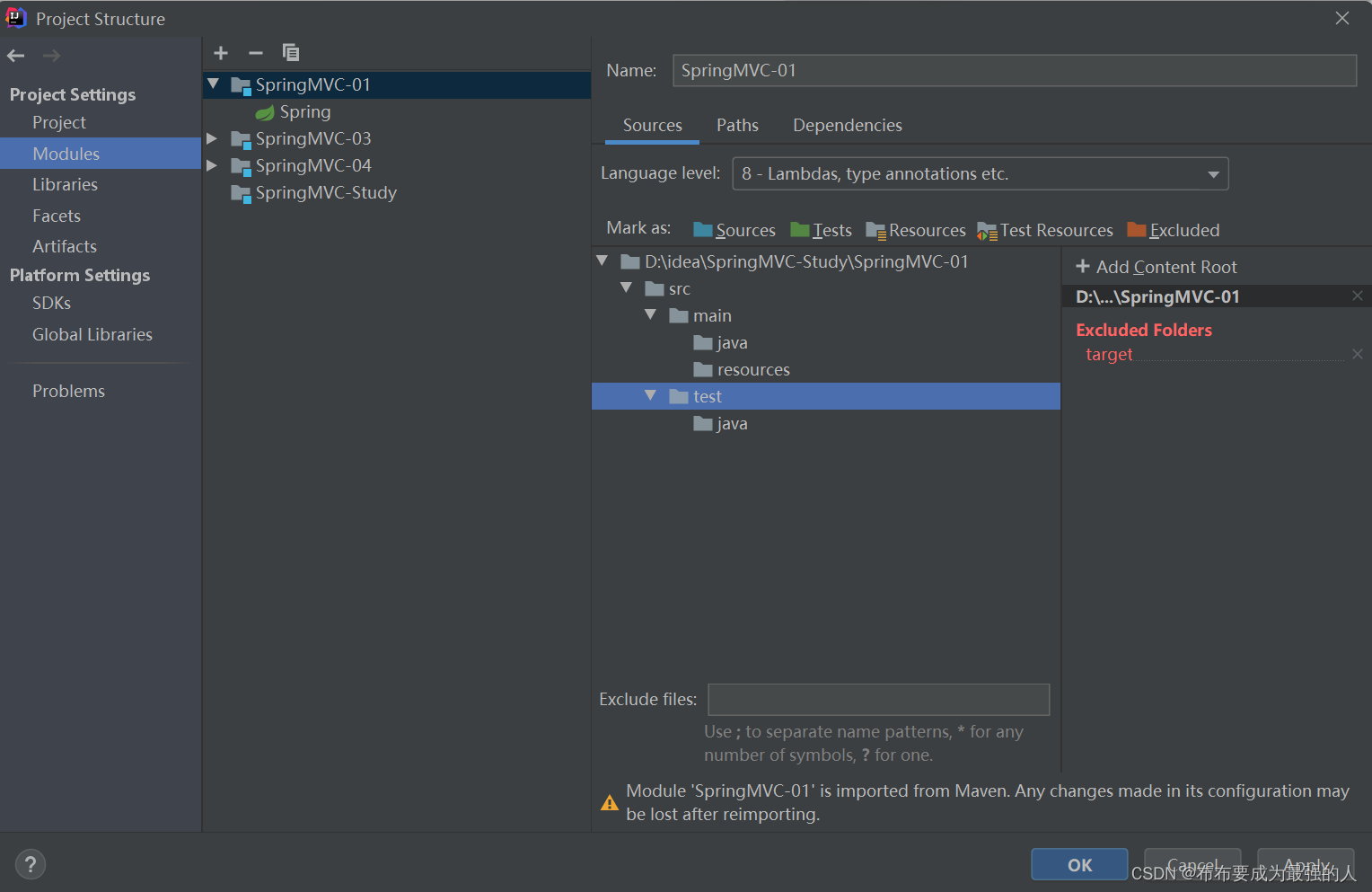Mark folder as Tests

point(821,230)
